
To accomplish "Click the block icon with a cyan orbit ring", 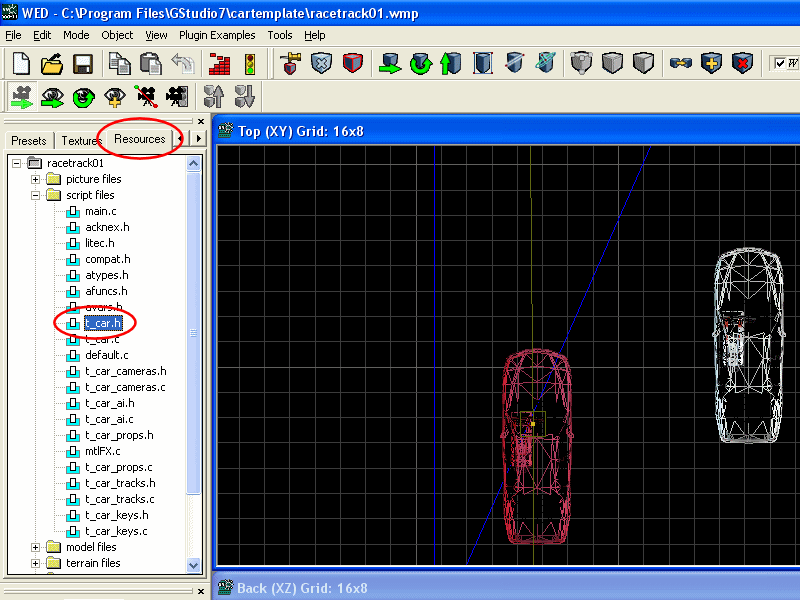I will 545,64.
